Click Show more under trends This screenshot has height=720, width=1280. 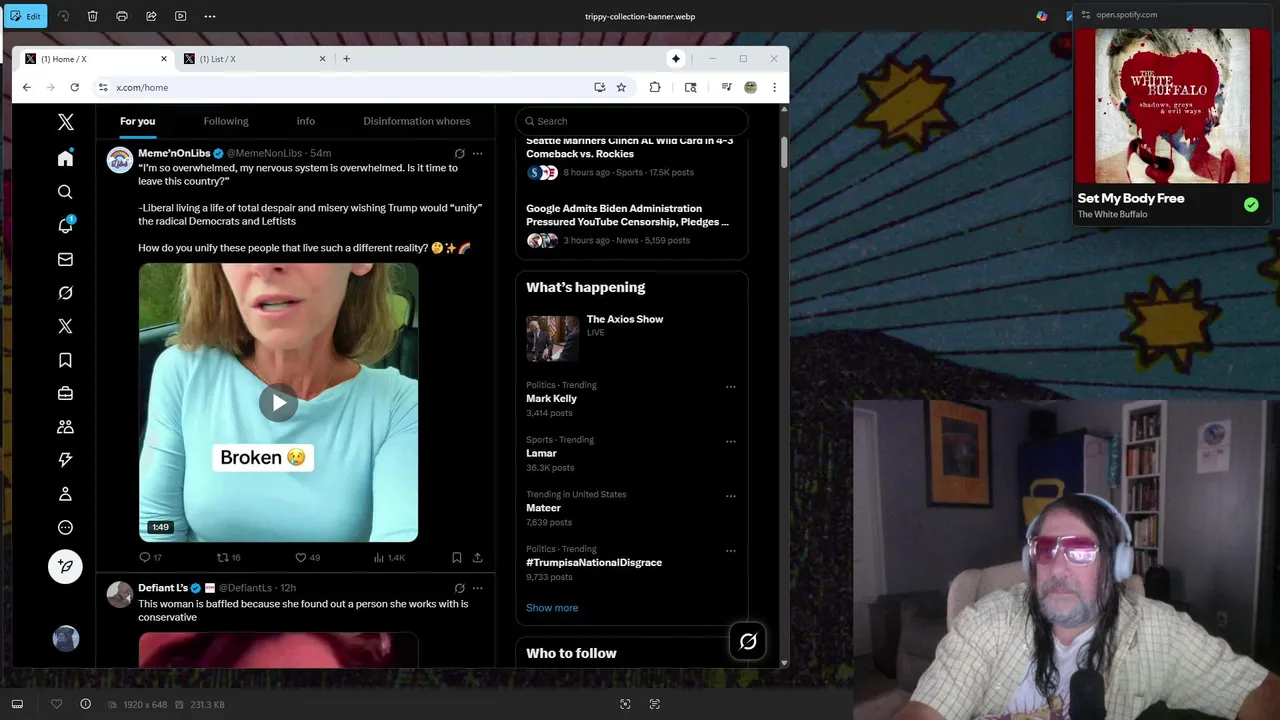tap(552, 608)
